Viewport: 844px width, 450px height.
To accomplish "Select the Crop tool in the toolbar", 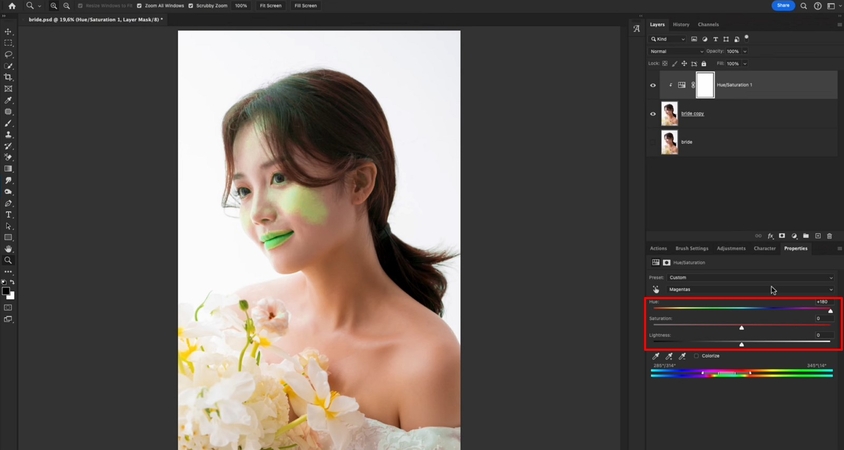I will 9,77.
